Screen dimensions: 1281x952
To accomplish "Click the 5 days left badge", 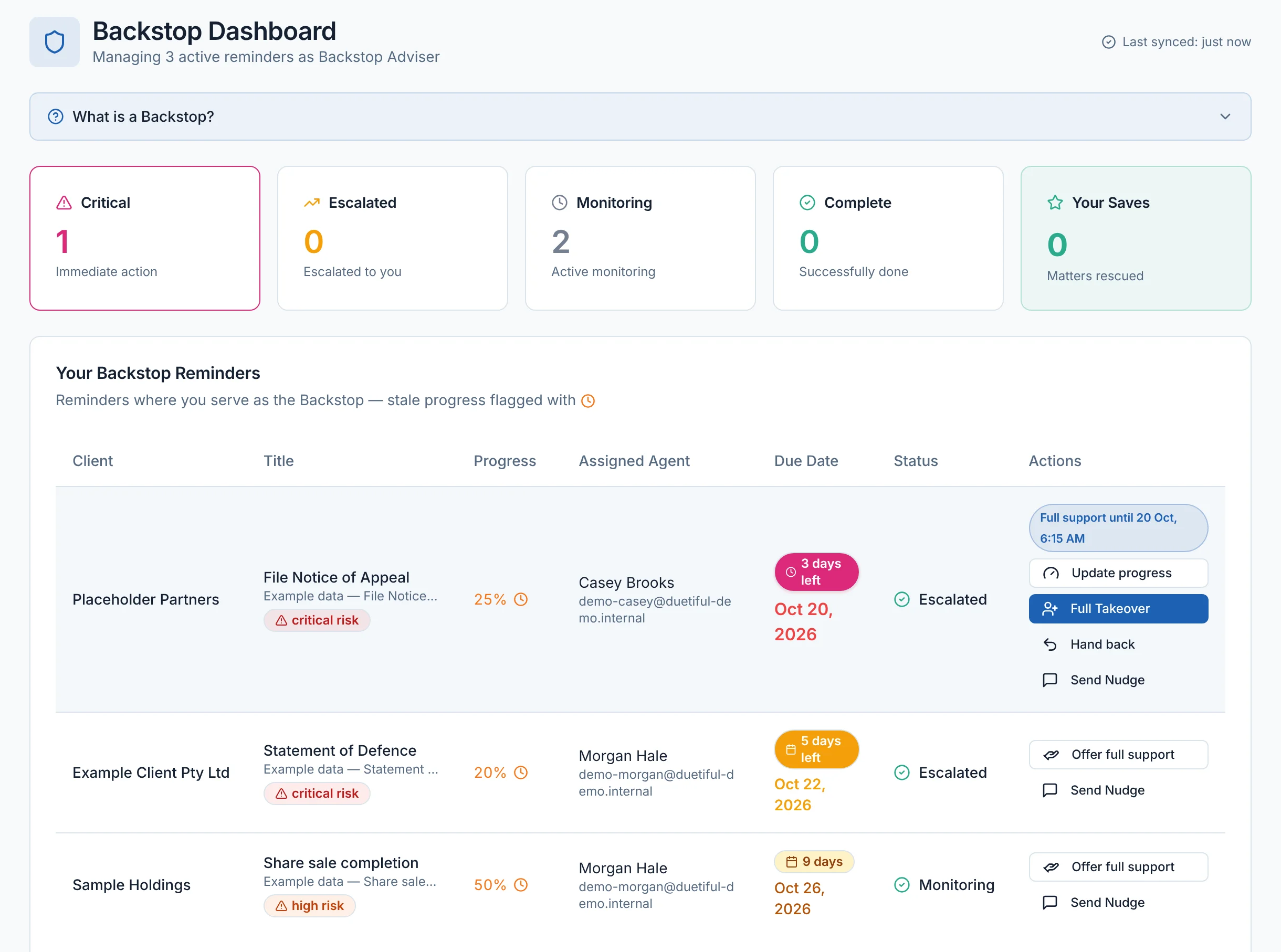I will [816, 749].
